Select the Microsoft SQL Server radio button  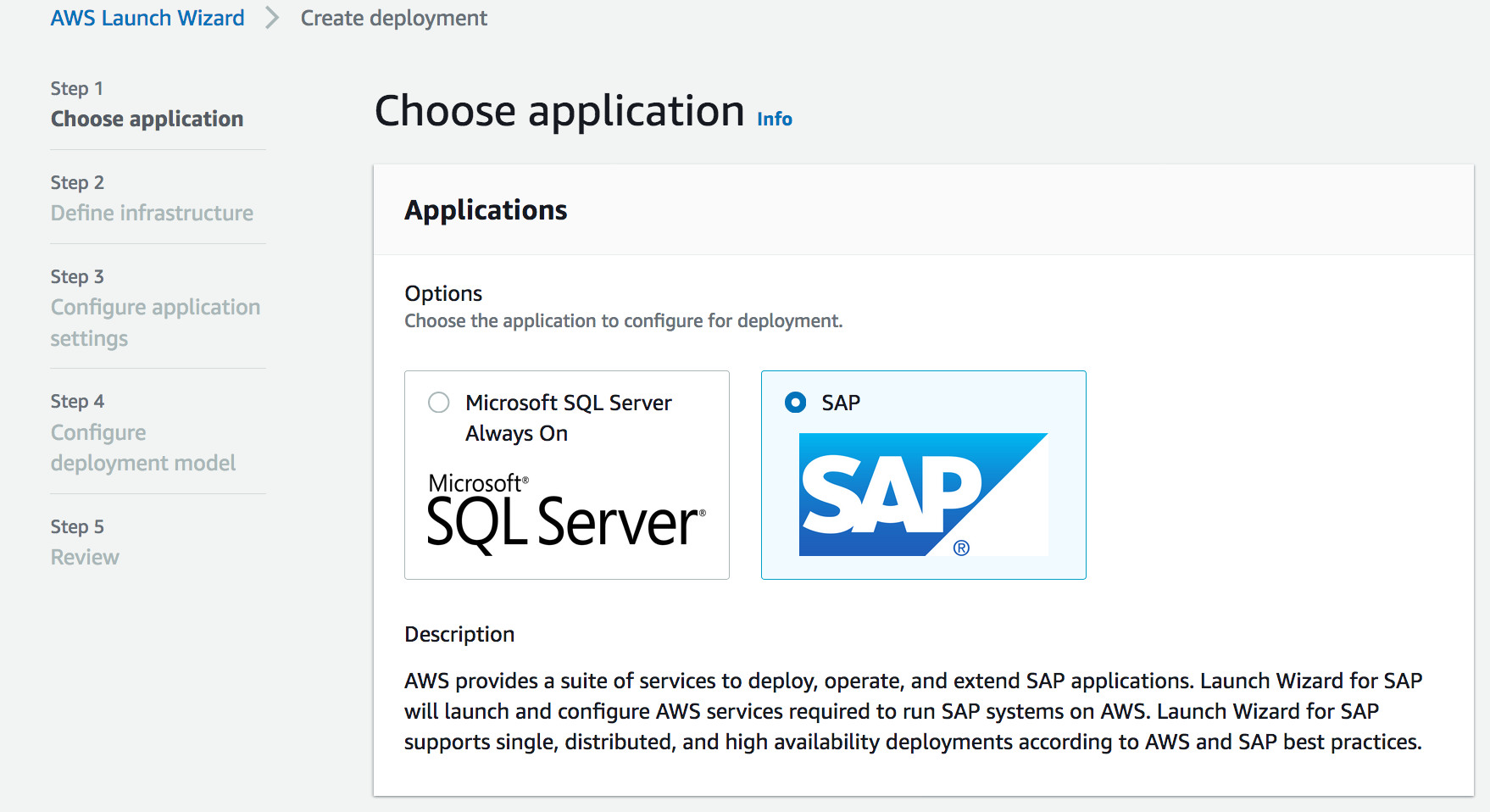(439, 403)
